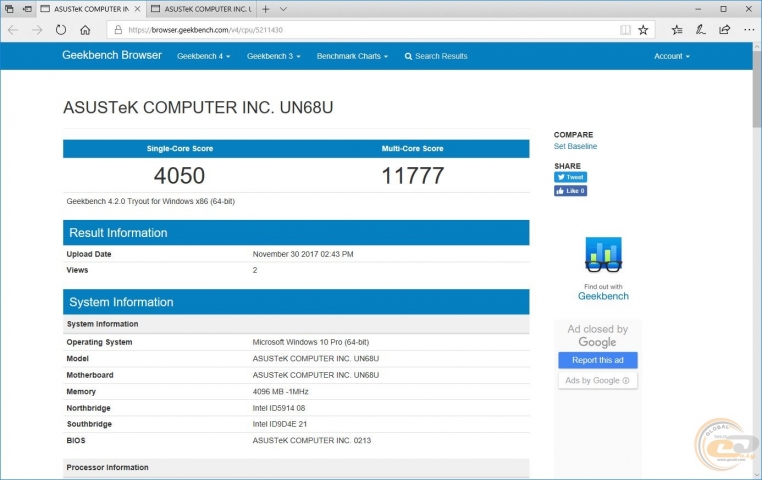
Task: Click the magnifier icon beside Search Results
Action: [x=408, y=56]
